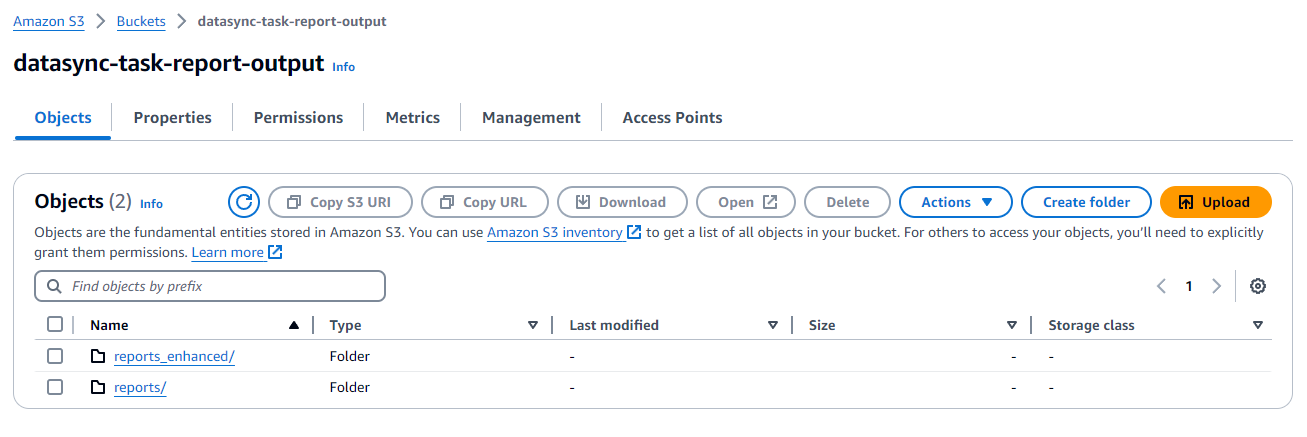
Task: Click folder icon beside reports/
Action: [x=98, y=387]
